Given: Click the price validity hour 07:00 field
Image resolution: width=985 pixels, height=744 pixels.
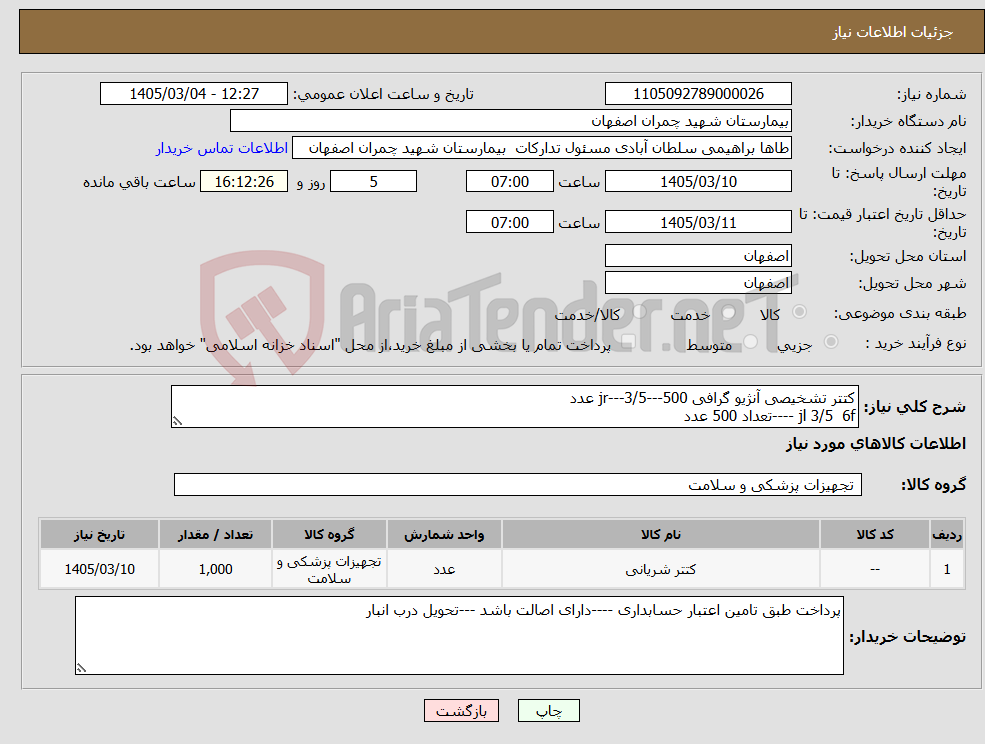Looking at the screenshot, I should tap(509, 222).
